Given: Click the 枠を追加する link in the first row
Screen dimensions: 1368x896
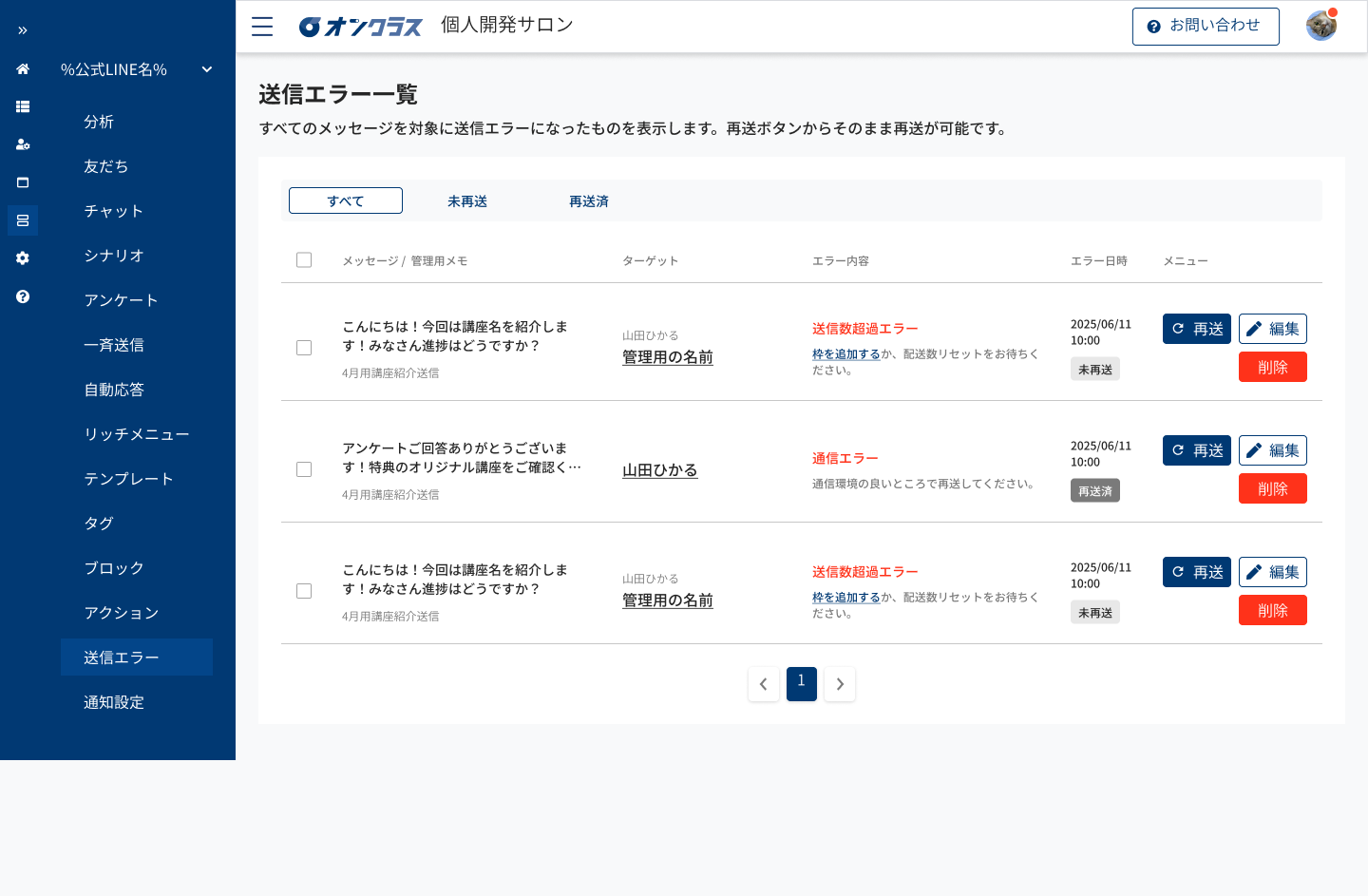Looking at the screenshot, I should coord(845,353).
